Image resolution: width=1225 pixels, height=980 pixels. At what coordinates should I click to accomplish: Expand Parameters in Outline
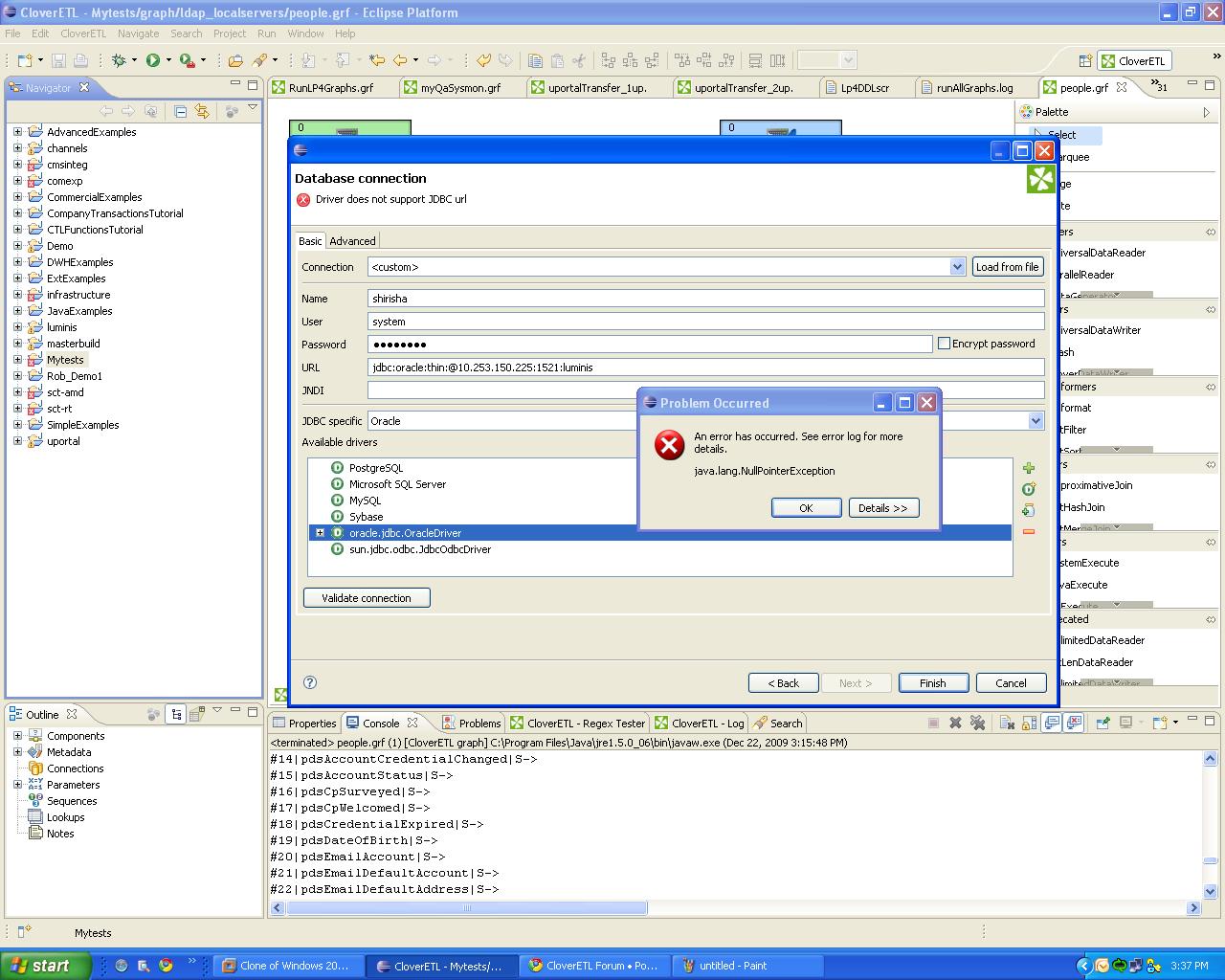coord(17,785)
